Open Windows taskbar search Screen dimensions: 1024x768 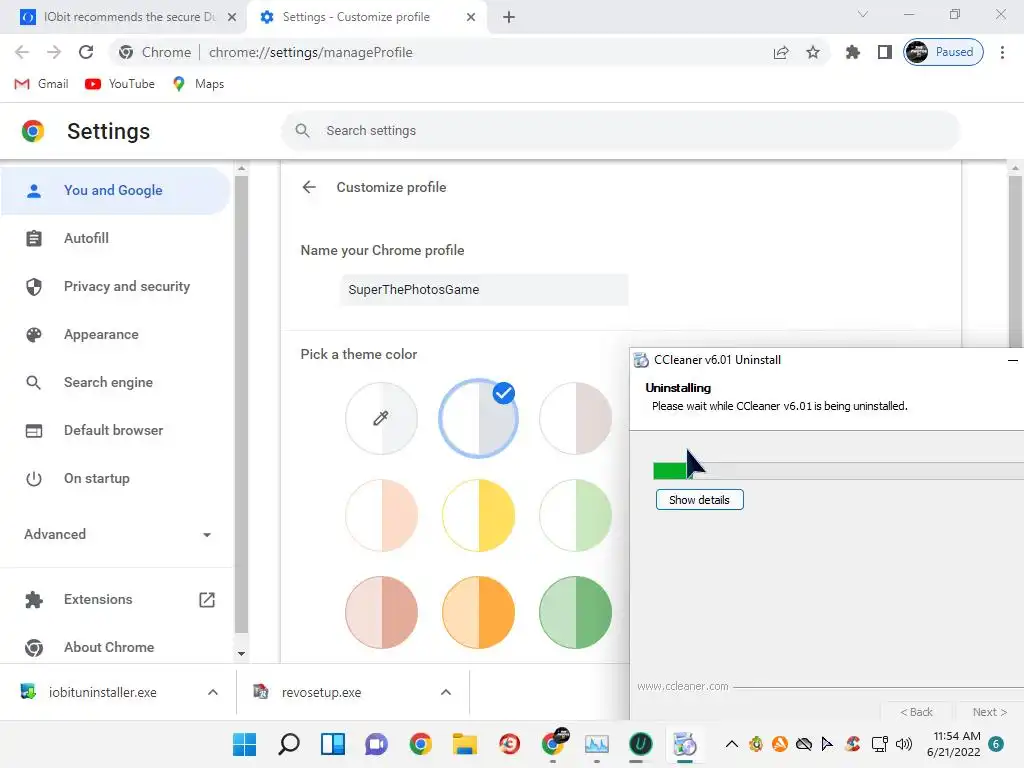pos(289,744)
